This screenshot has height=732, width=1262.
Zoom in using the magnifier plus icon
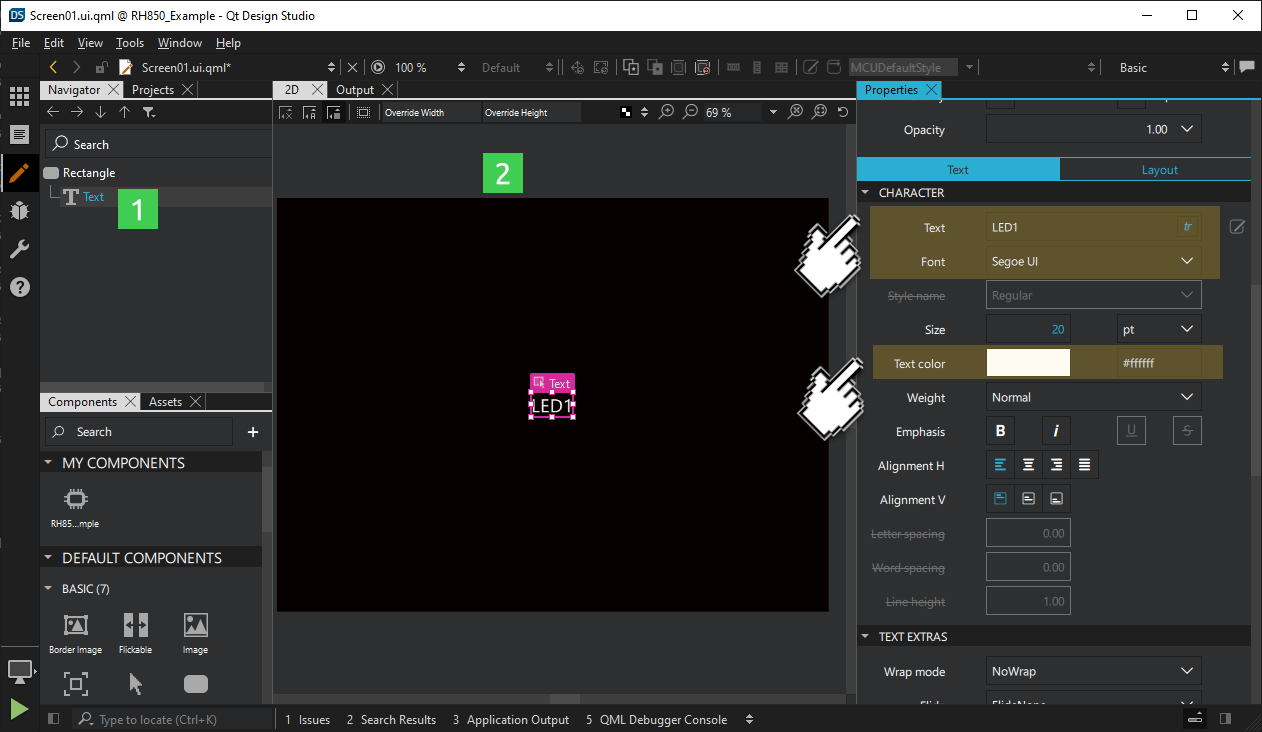667,112
